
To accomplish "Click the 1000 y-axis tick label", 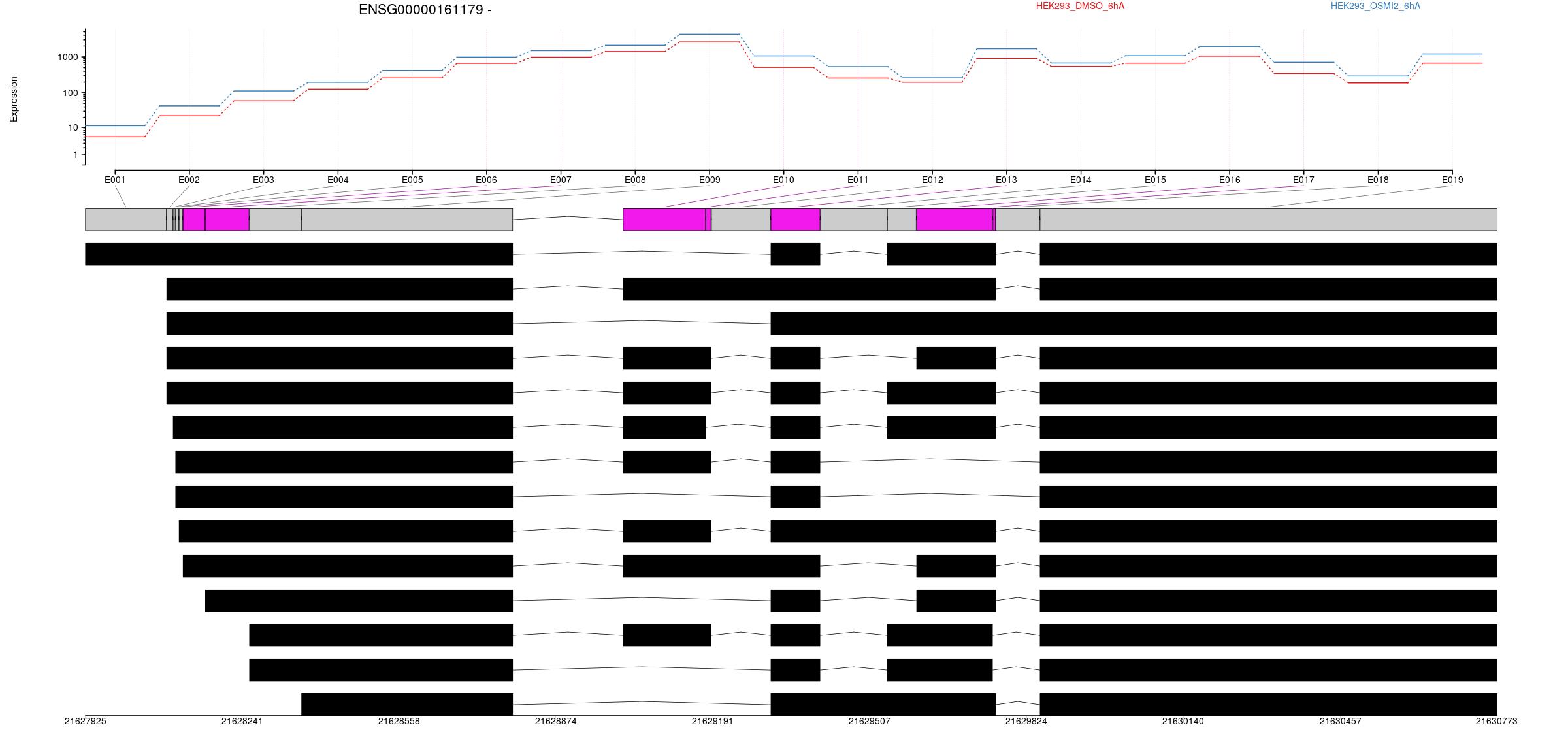I will [67, 58].
